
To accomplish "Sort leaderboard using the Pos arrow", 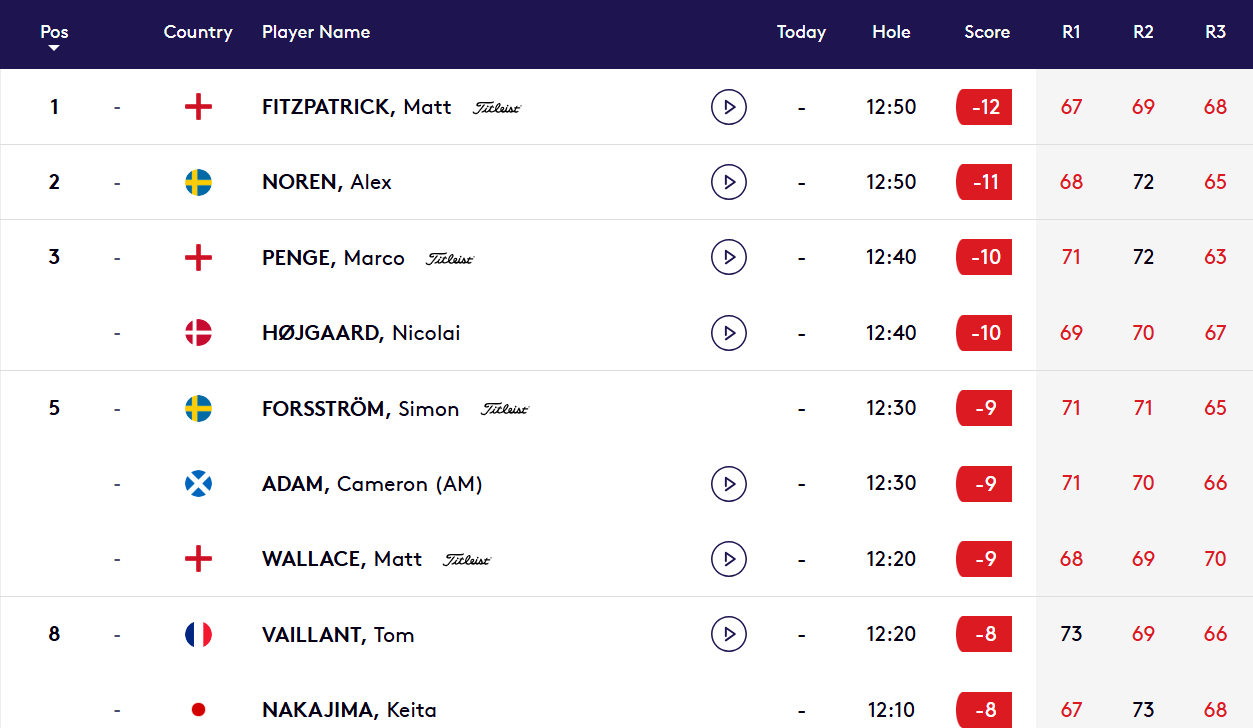I will pyautogui.click(x=54, y=47).
